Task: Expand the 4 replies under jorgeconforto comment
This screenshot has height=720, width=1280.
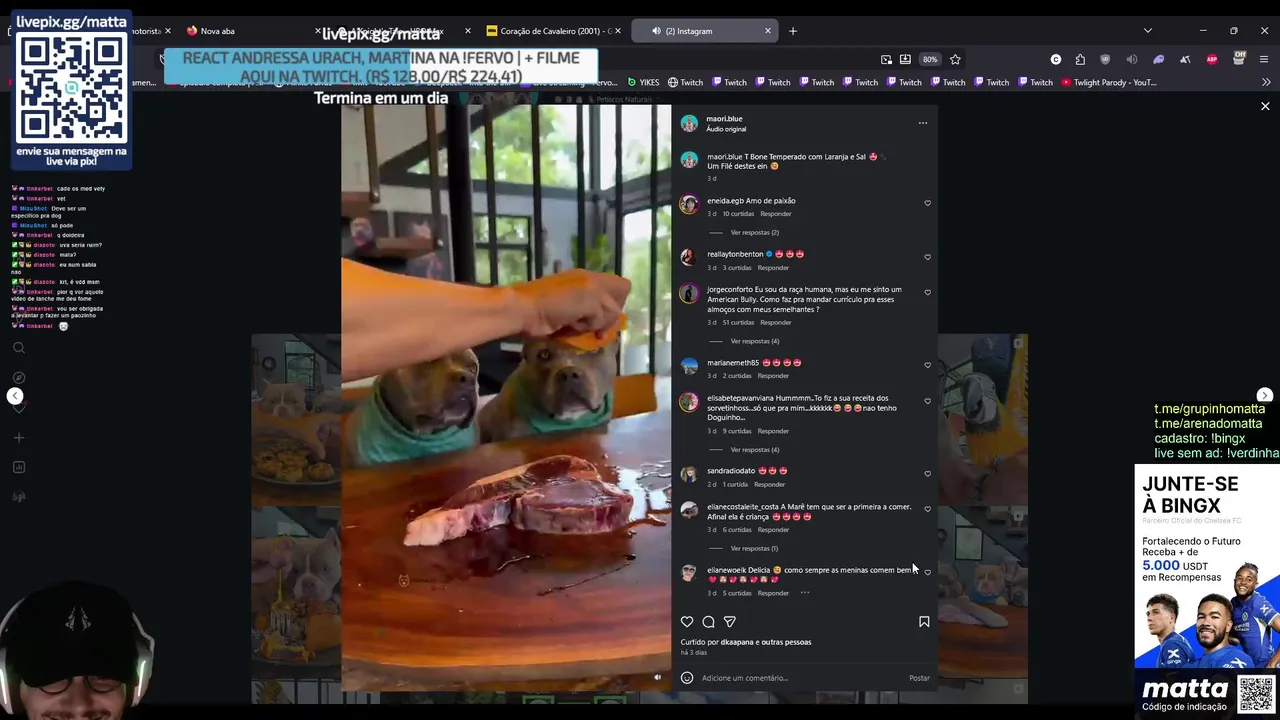Action: (x=754, y=341)
